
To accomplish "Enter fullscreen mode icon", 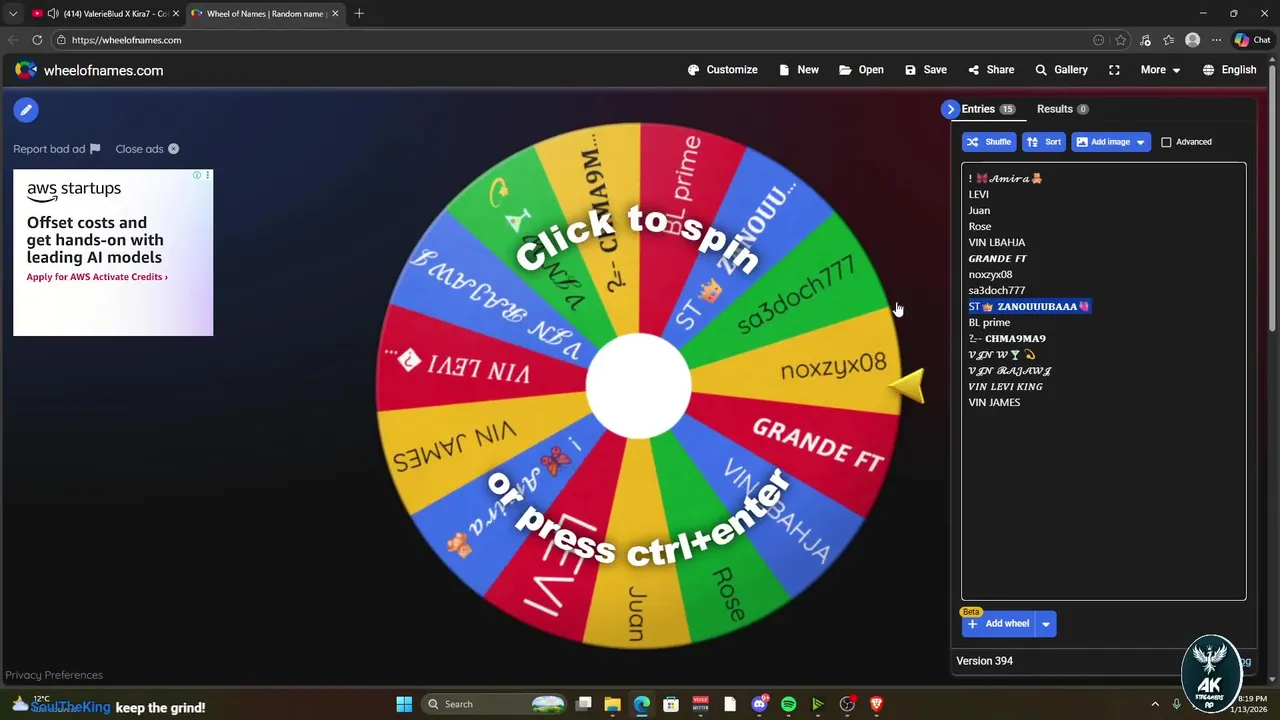I will 1114,70.
